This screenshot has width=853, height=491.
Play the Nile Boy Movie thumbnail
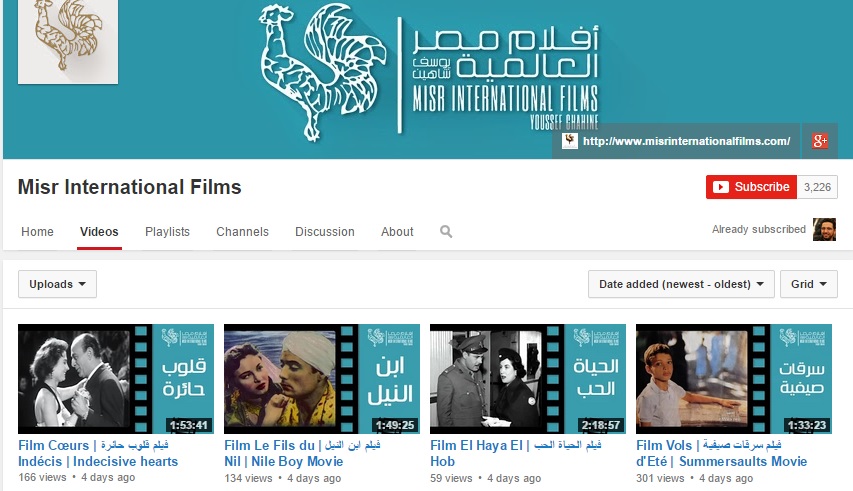point(322,379)
